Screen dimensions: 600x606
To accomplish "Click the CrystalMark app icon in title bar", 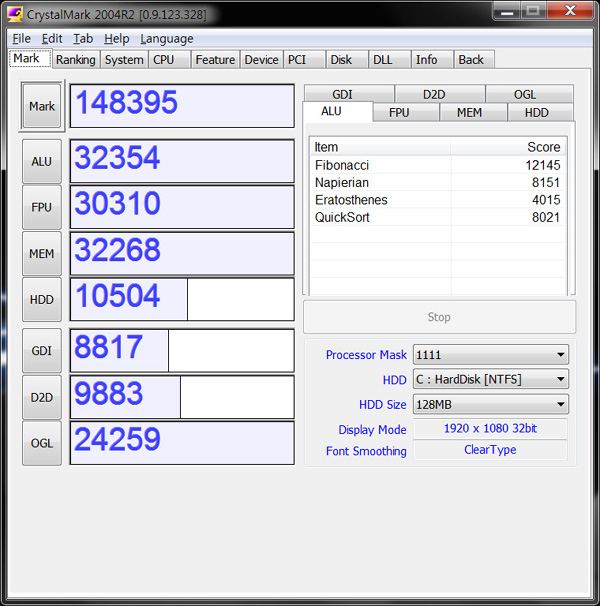I will (x=15, y=14).
